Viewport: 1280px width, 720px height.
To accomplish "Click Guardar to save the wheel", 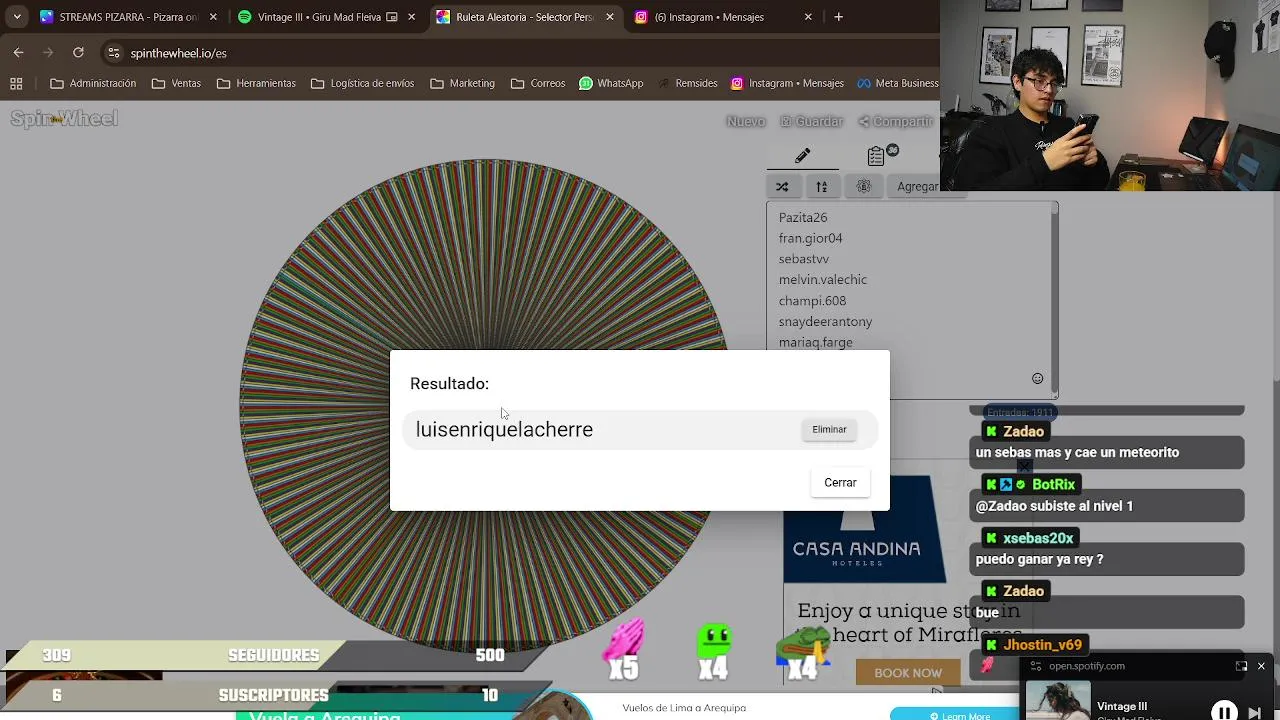I will pos(812,121).
